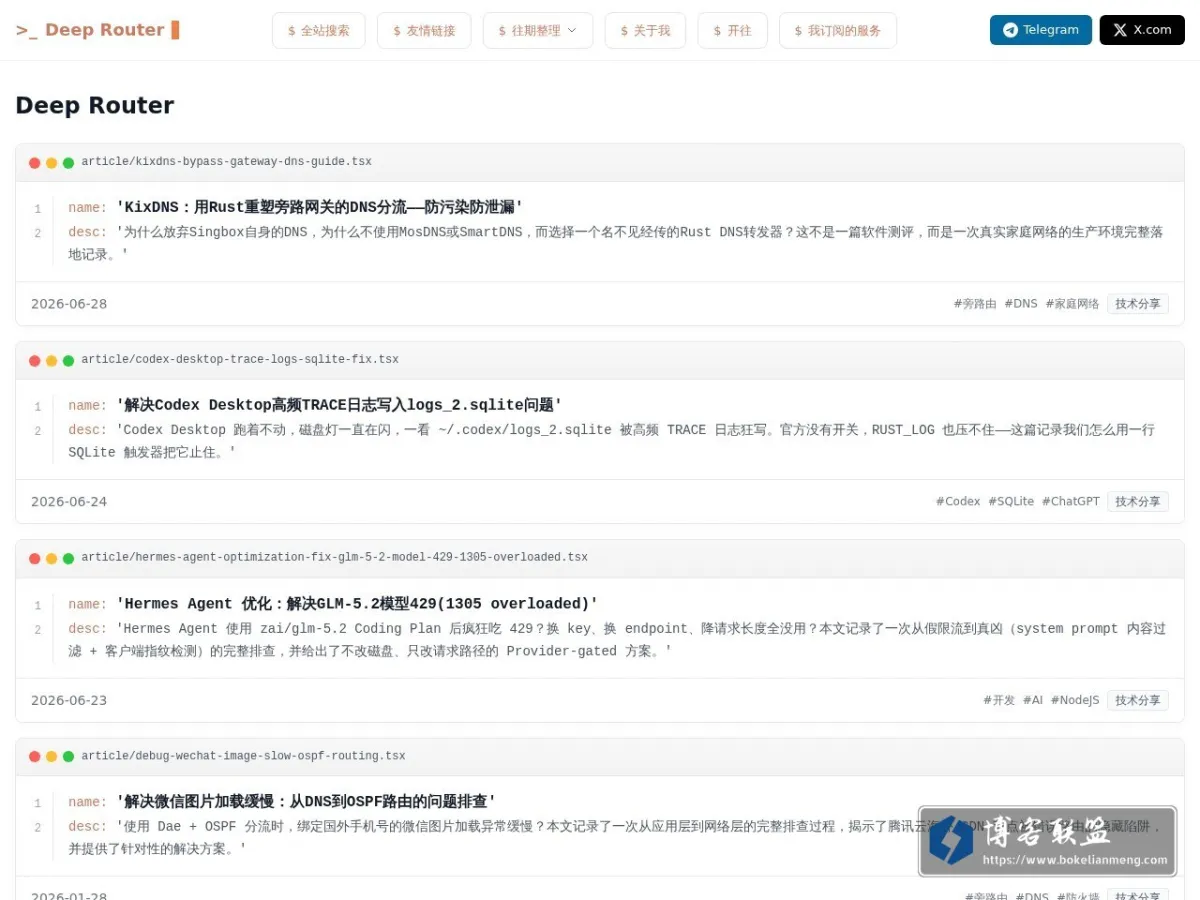Select the #NodeJS tag
The height and width of the screenshot is (900, 1200).
1075,700
